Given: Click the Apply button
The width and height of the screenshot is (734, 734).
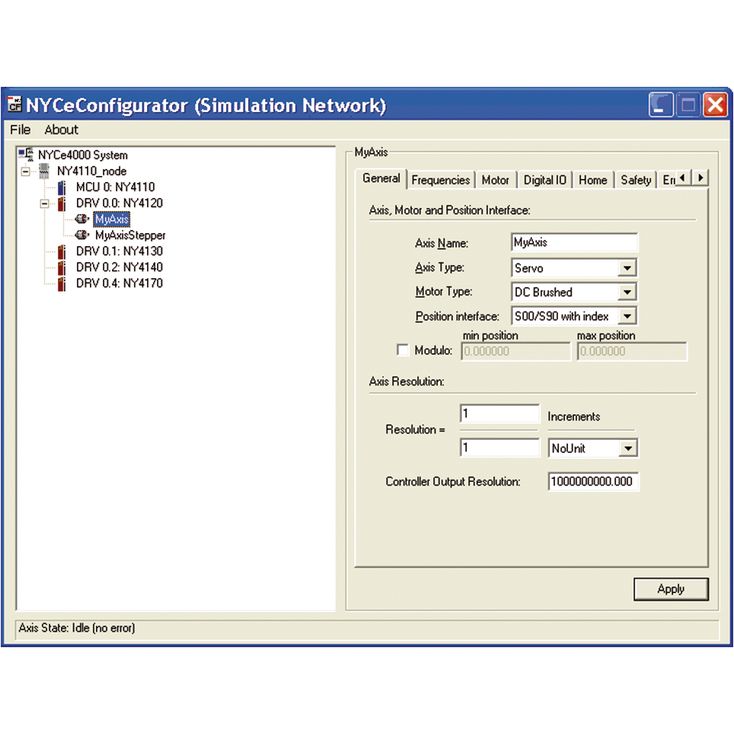Looking at the screenshot, I should [671, 589].
